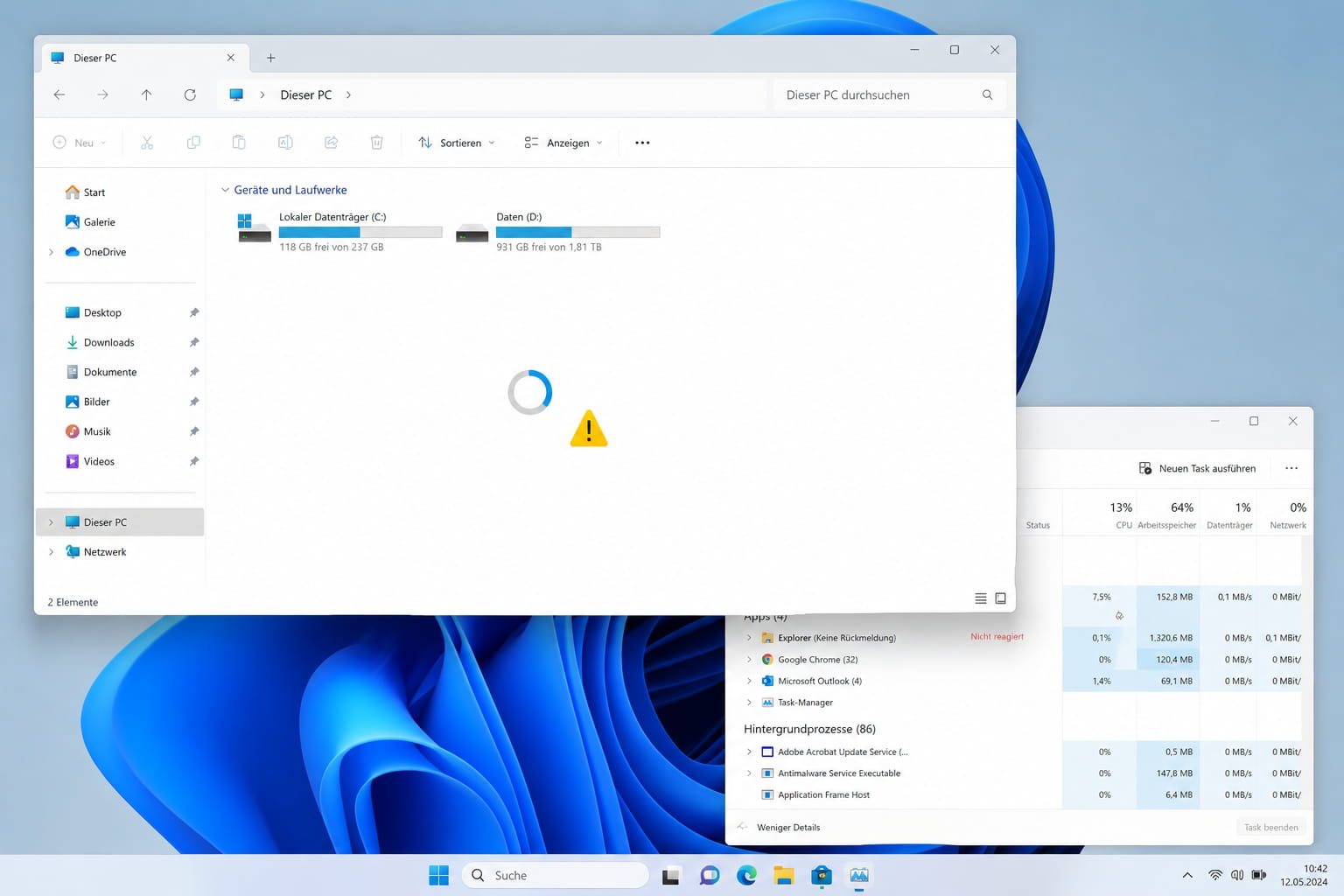Open Task Manager three-dot menu
This screenshot has width=1344, height=896.
tap(1291, 468)
